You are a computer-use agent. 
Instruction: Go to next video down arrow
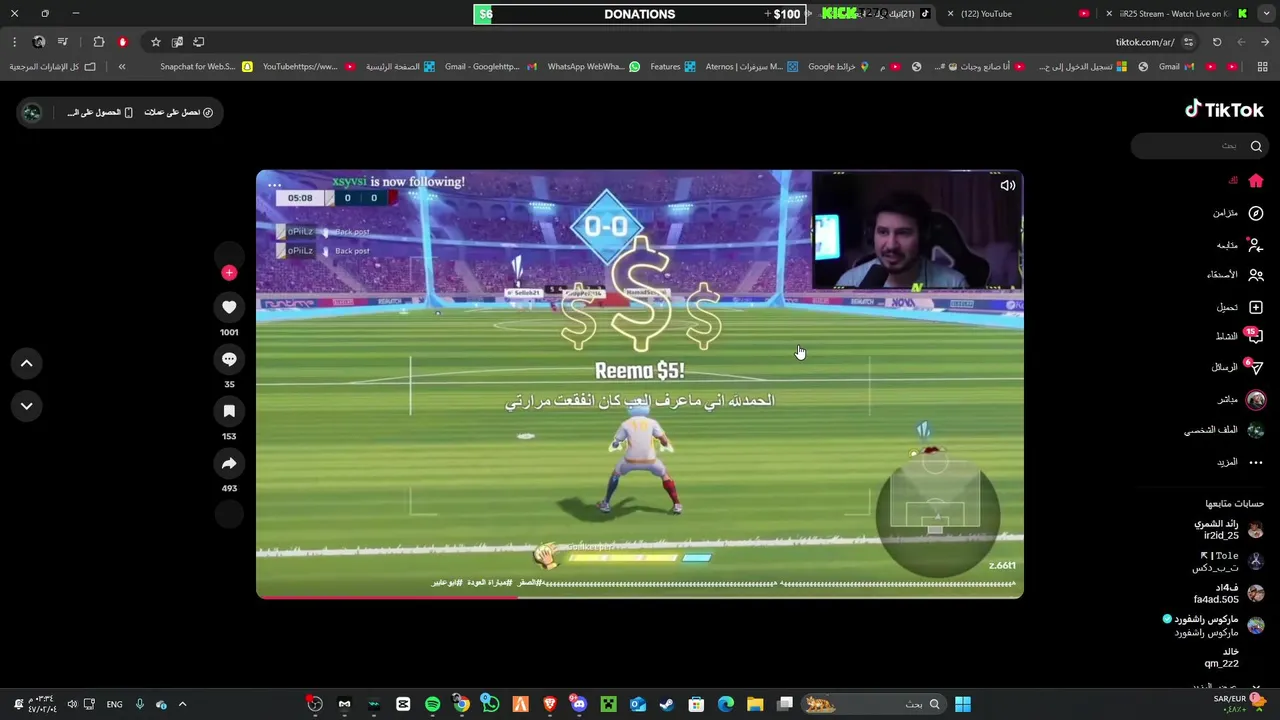pyautogui.click(x=27, y=406)
